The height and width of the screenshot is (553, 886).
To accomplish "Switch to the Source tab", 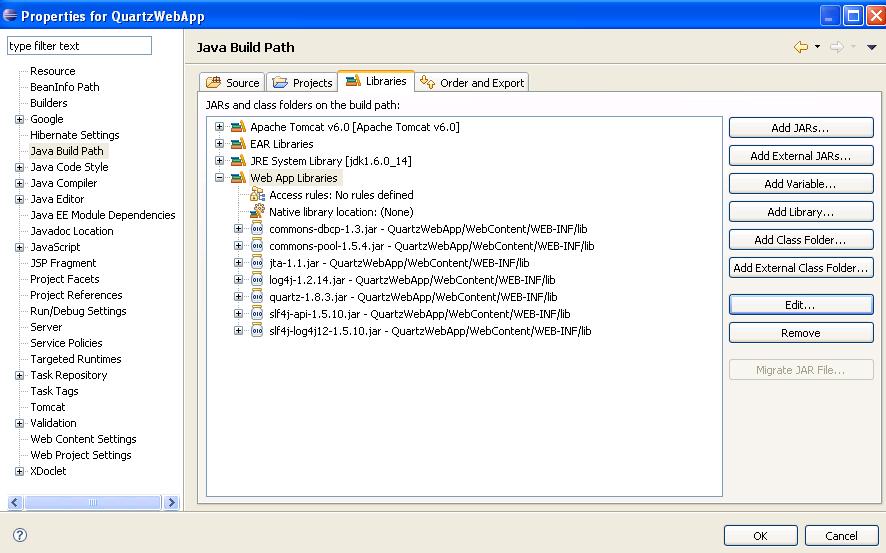I will [232, 82].
